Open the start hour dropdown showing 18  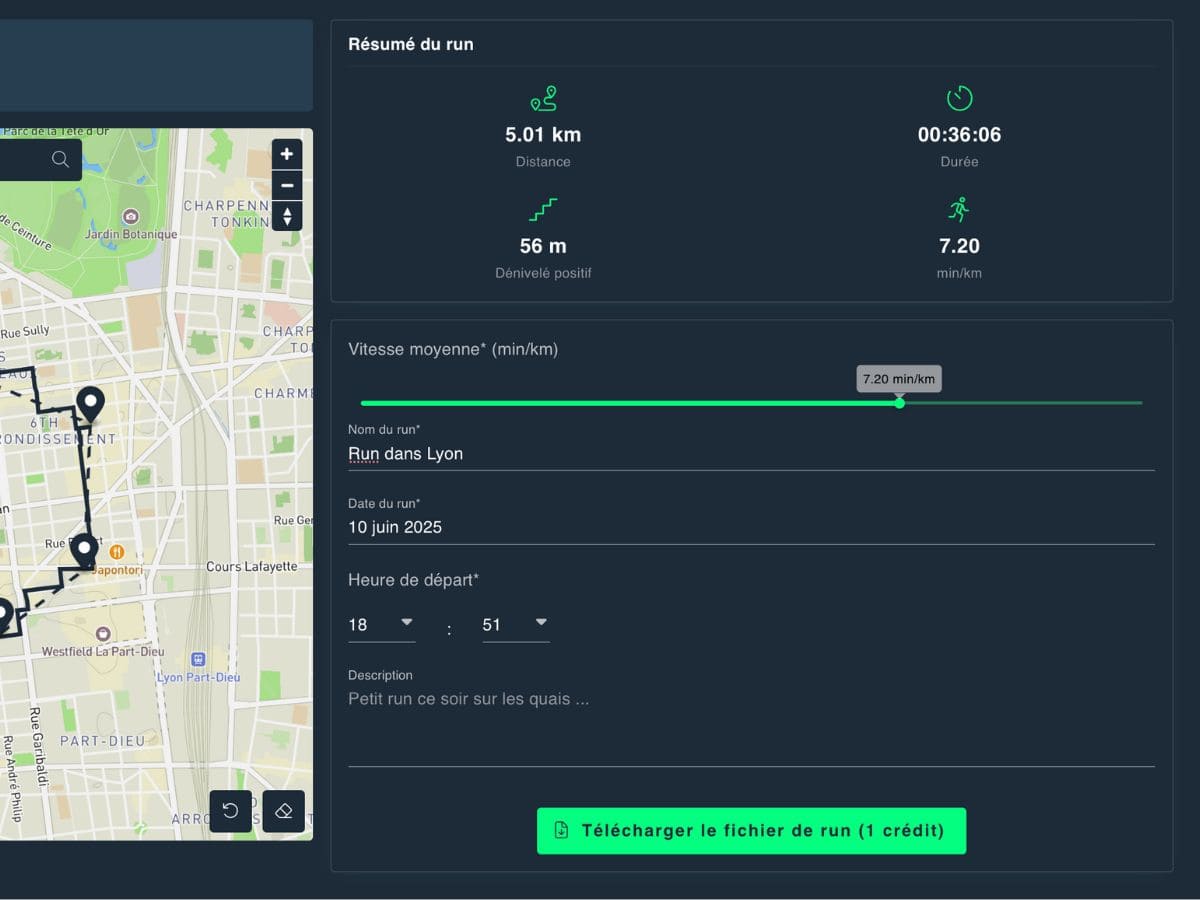pyautogui.click(x=381, y=625)
